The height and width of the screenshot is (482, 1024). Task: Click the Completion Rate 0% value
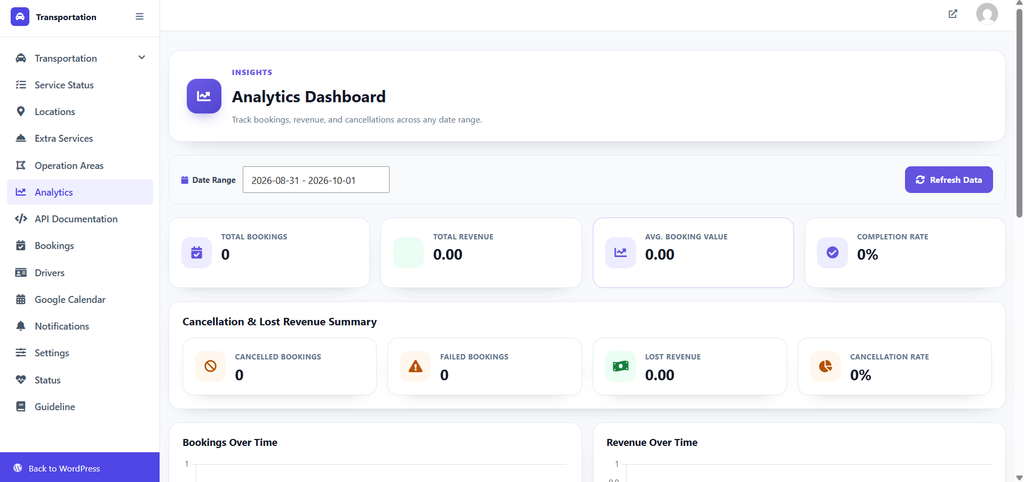click(x=868, y=255)
